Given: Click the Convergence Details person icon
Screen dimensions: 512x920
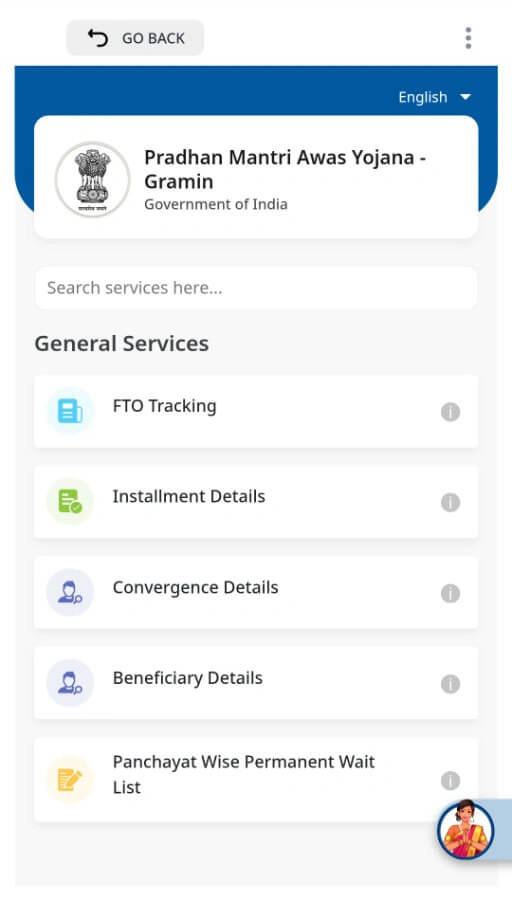Looking at the screenshot, I should (70, 592).
